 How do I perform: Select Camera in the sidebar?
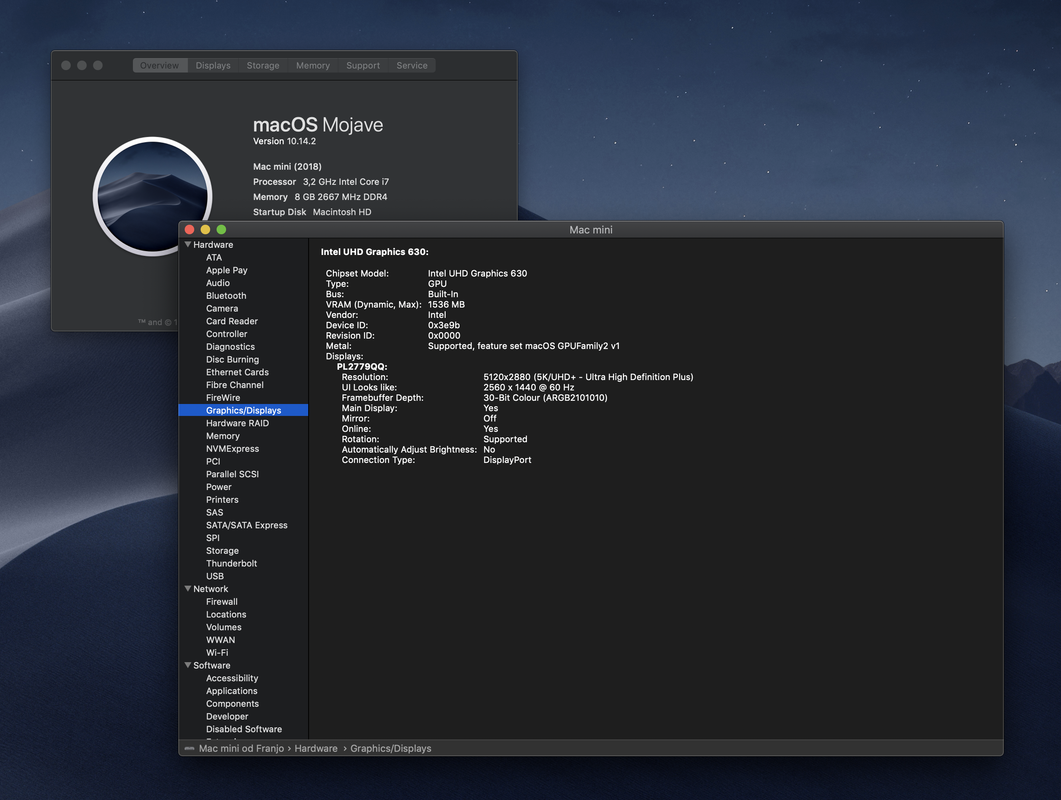point(222,309)
